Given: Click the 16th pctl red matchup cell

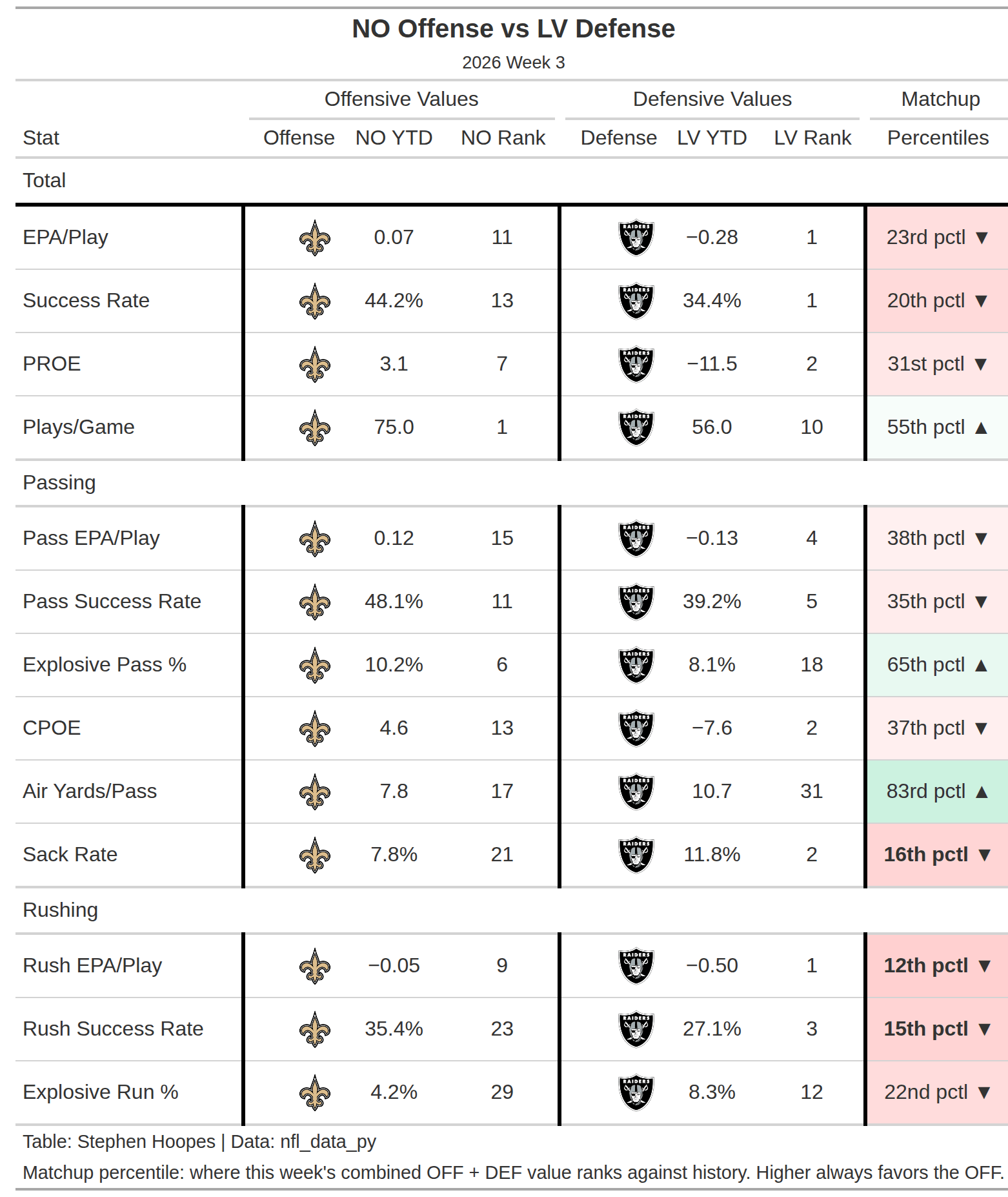Looking at the screenshot, I should (x=937, y=855).
